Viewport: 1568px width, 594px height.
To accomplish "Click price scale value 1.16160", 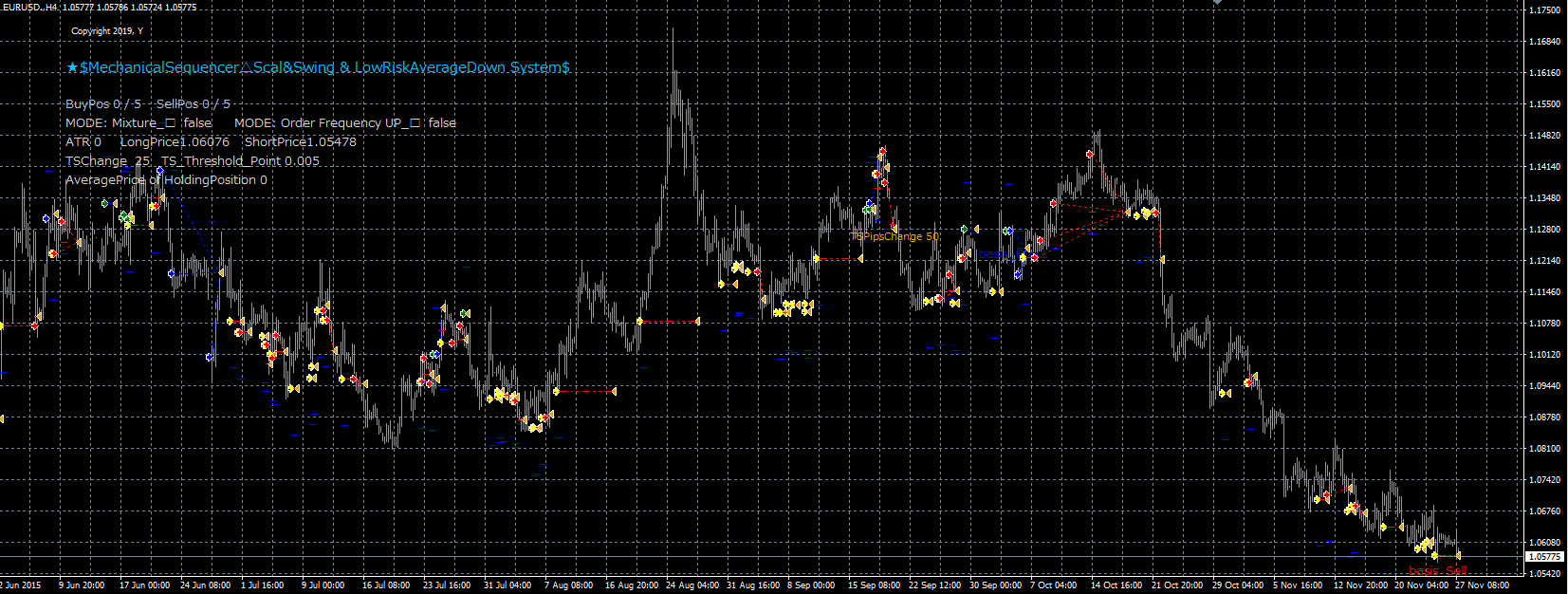I will pos(1545,73).
